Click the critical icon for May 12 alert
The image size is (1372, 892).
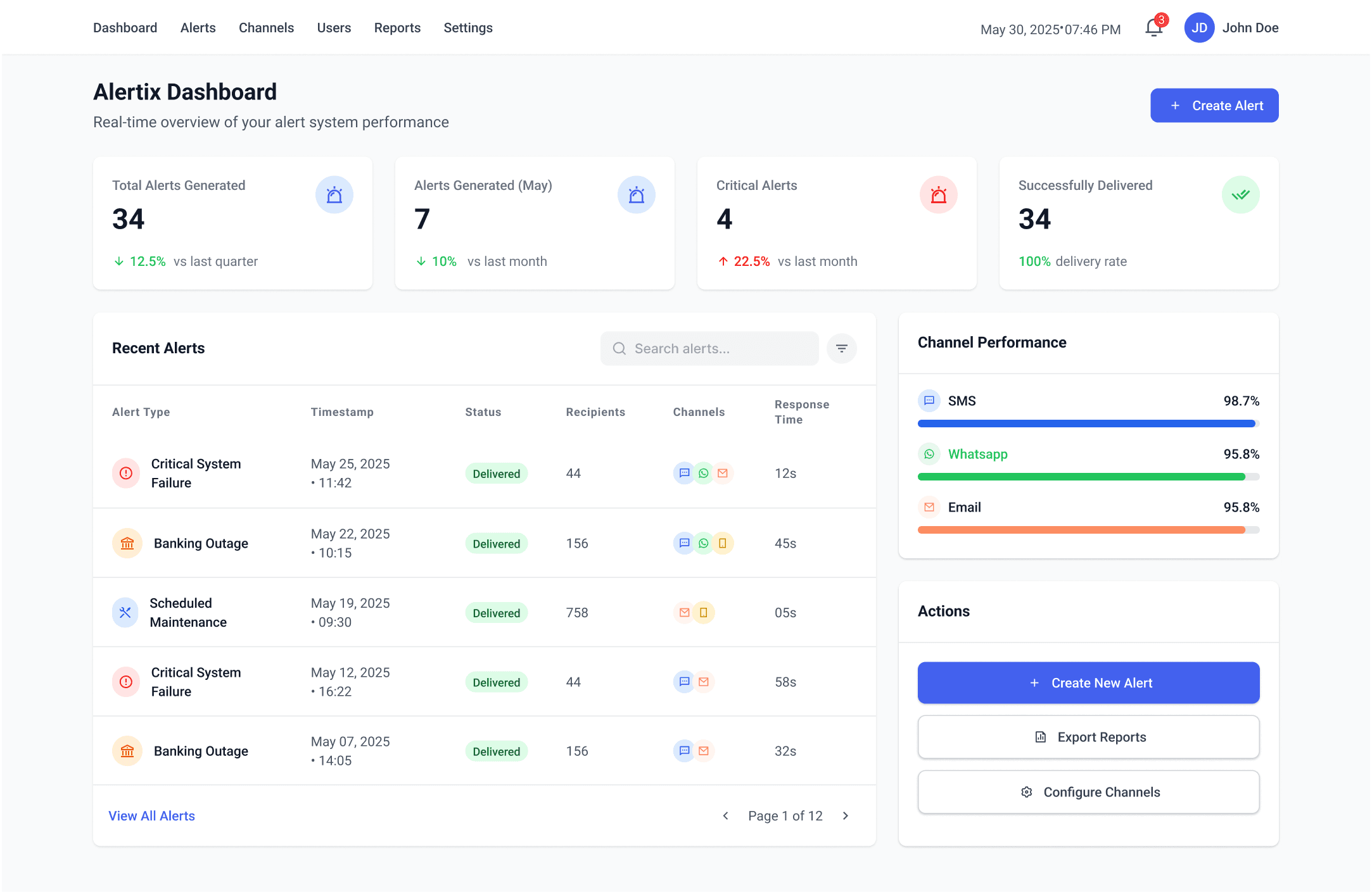pyautogui.click(x=126, y=682)
